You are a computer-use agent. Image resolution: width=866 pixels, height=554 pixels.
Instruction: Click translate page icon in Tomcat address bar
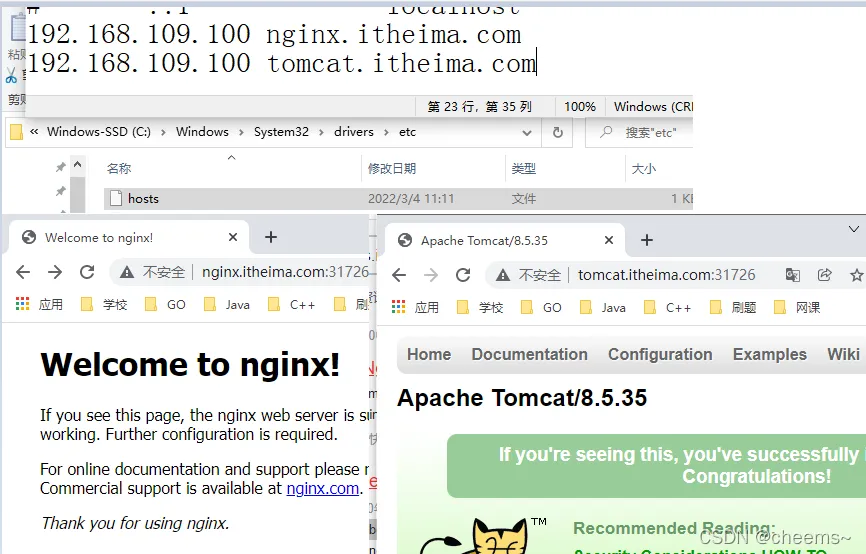point(793,275)
